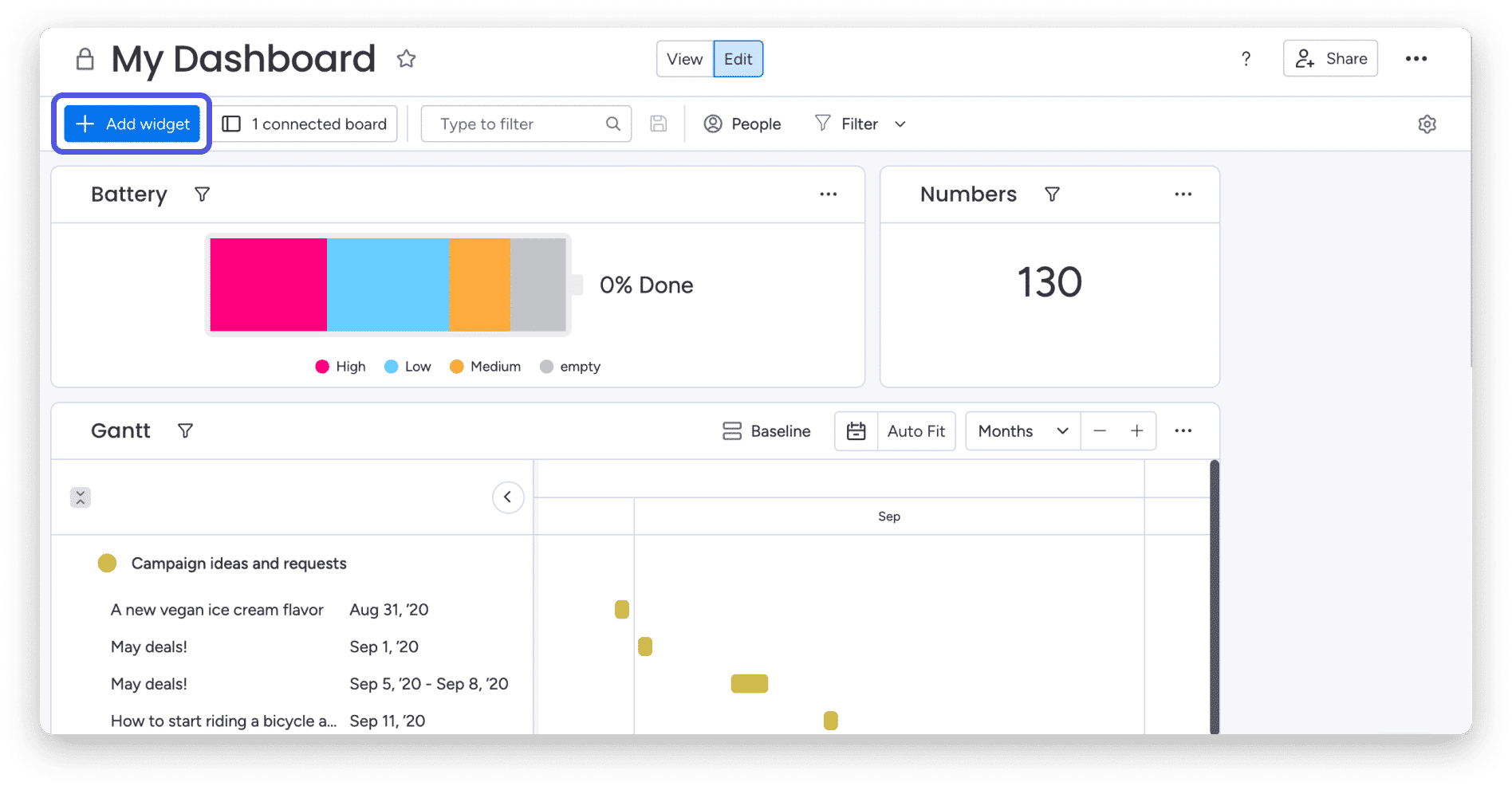The width and height of the screenshot is (1512, 786).
Task: Click the Battery widget title
Action: click(129, 195)
